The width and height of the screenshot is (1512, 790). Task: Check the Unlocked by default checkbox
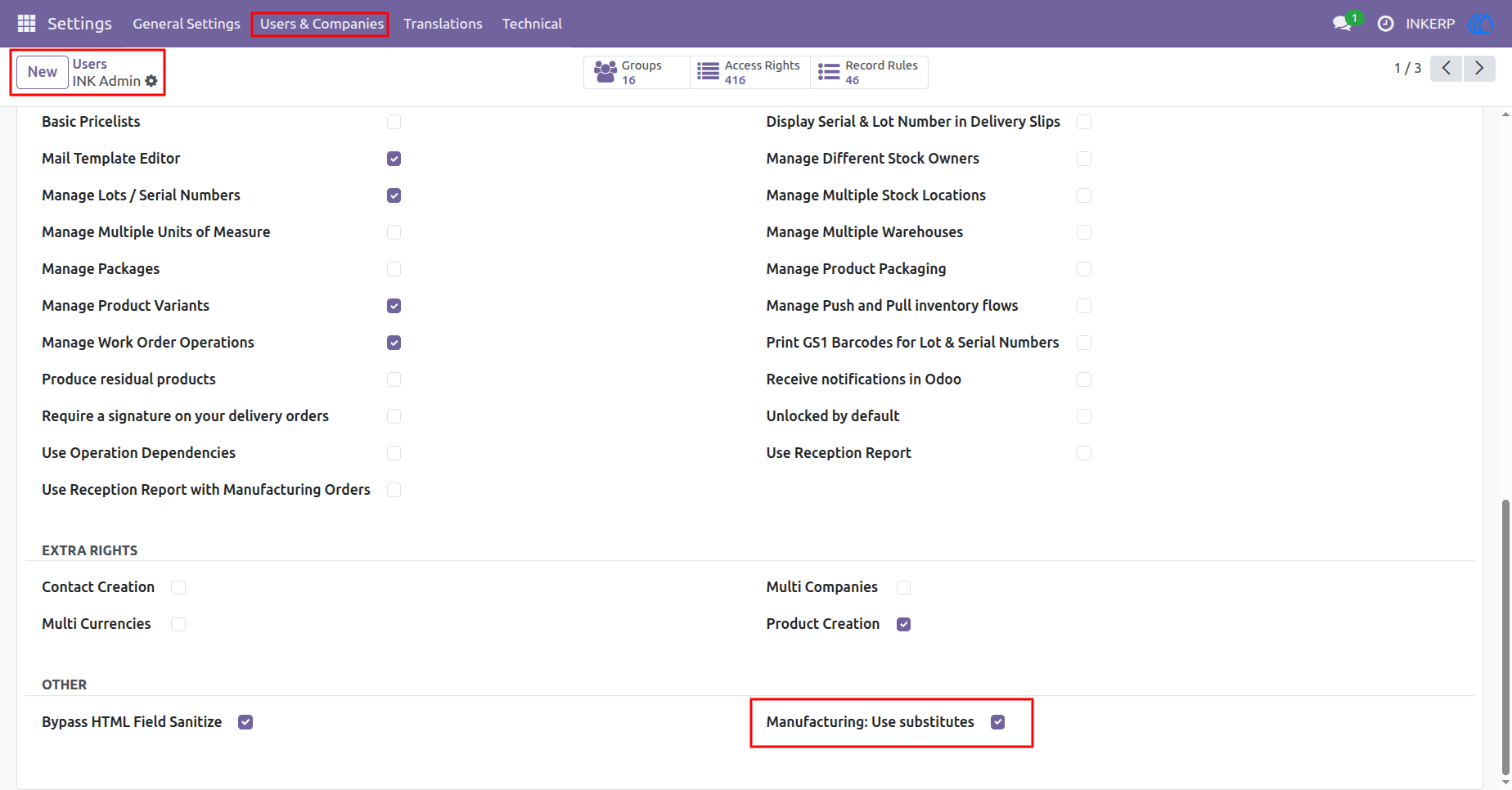coord(1084,416)
